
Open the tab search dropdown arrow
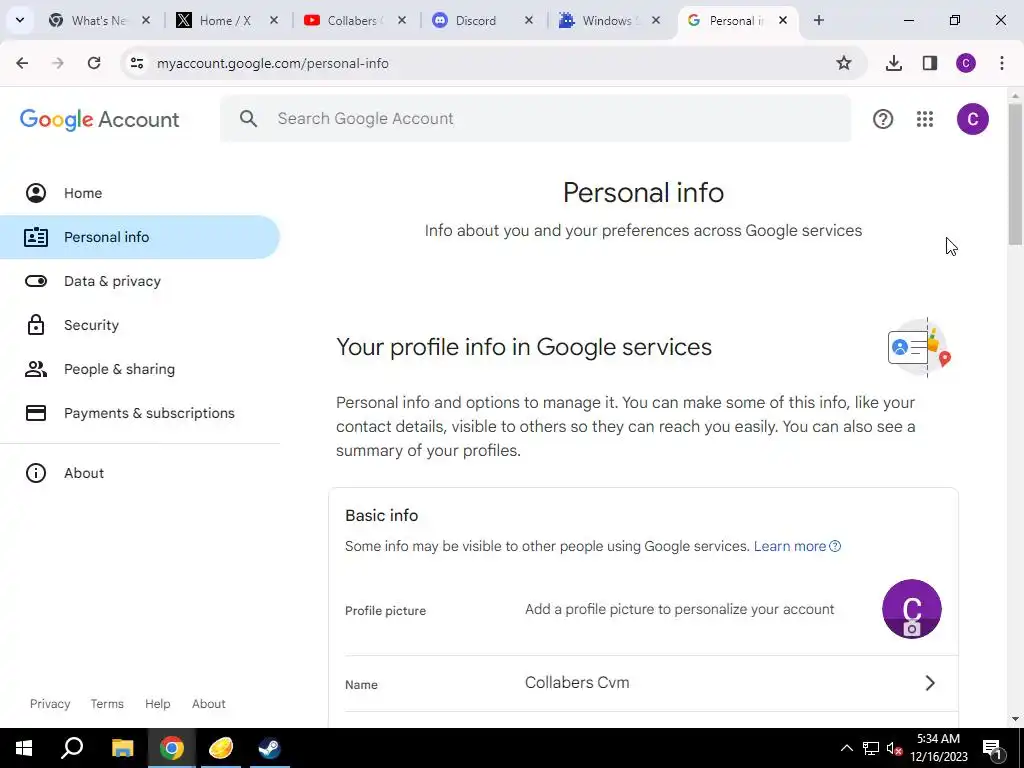click(20, 20)
